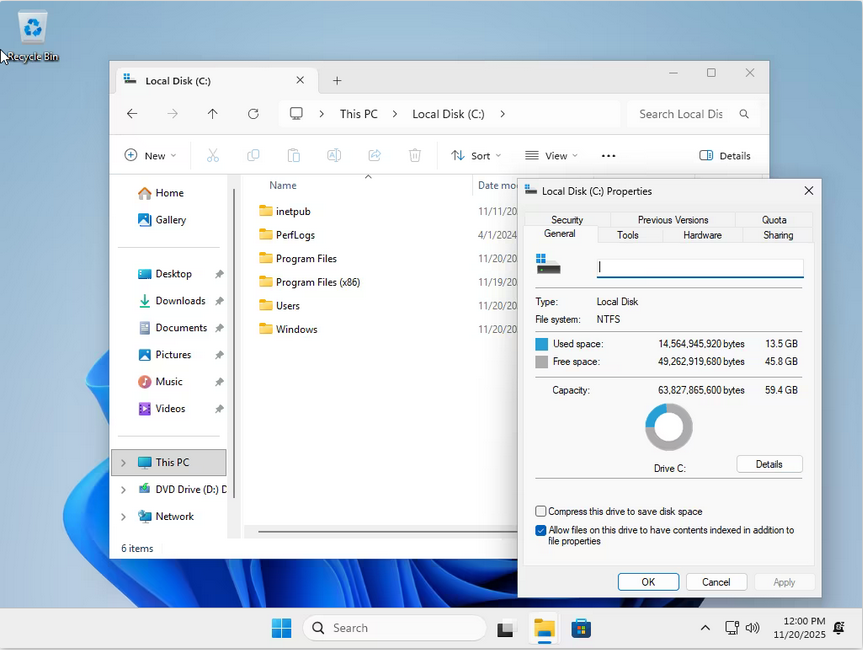Open Microsoft Store from the taskbar

tap(581, 628)
